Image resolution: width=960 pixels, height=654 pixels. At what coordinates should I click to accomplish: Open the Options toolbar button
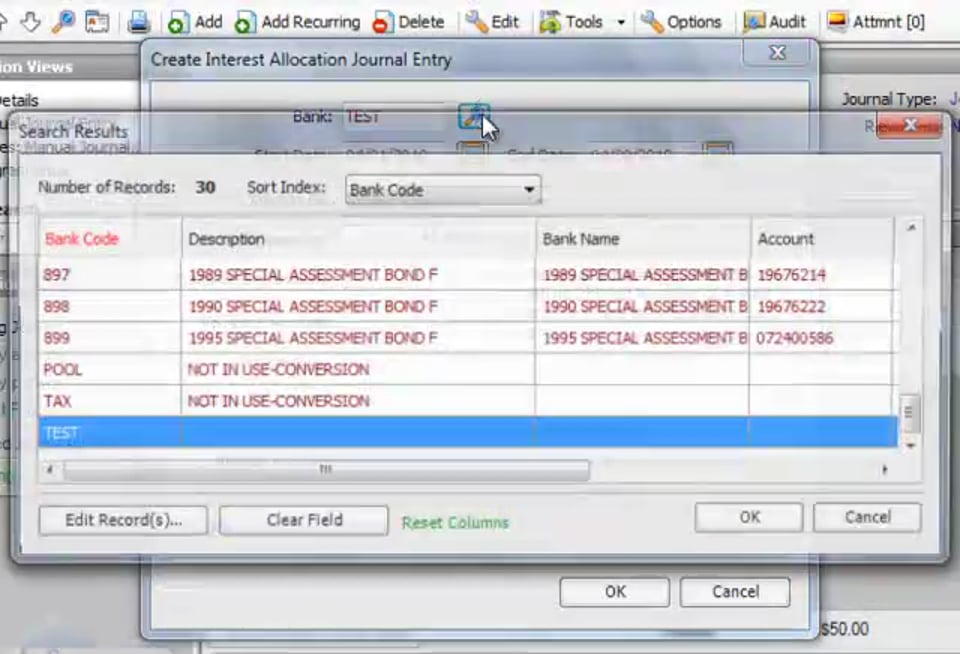pos(681,22)
